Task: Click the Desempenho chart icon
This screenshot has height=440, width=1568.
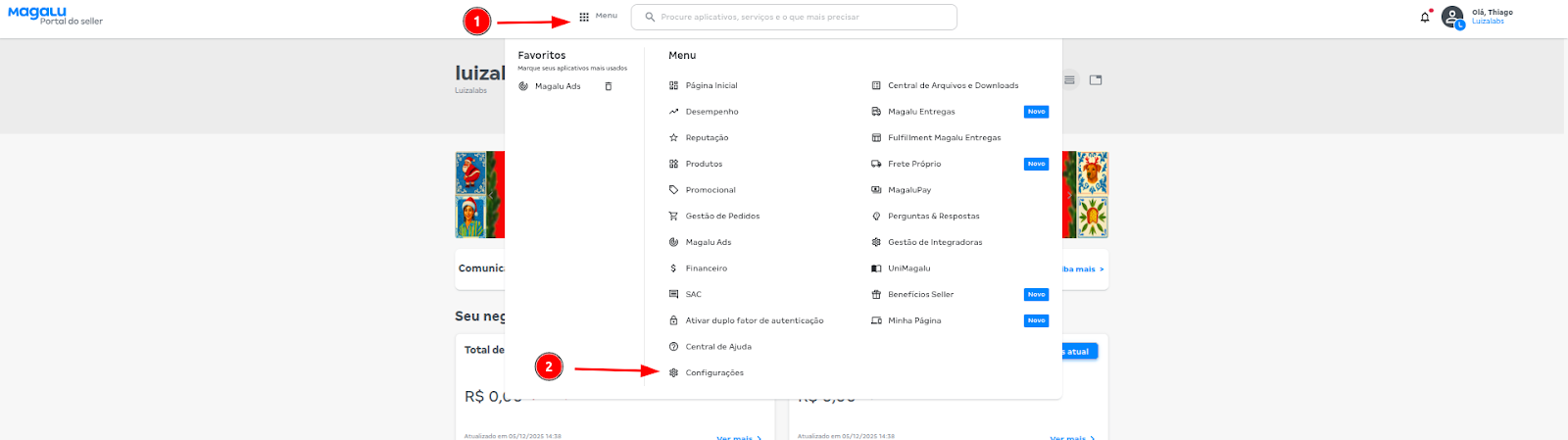Action: coord(673,112)
